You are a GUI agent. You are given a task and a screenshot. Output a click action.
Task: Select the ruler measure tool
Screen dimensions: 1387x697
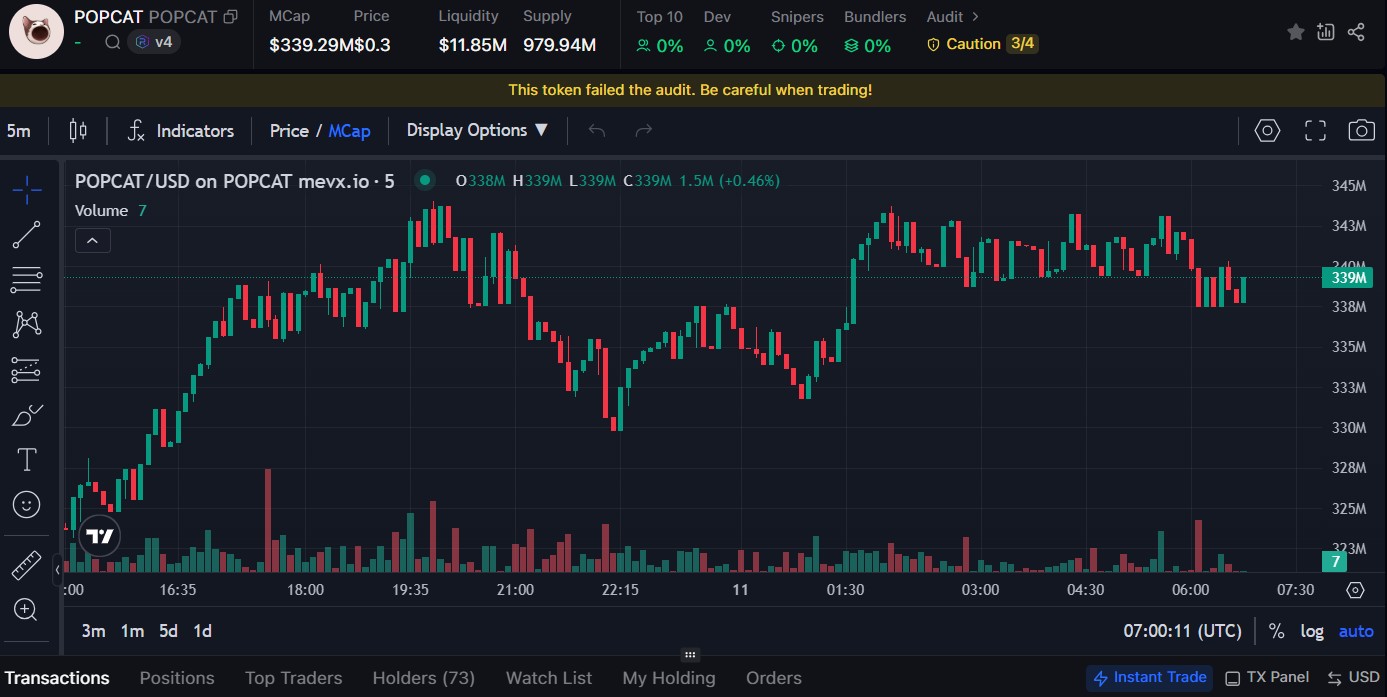[x=27, y=565]
